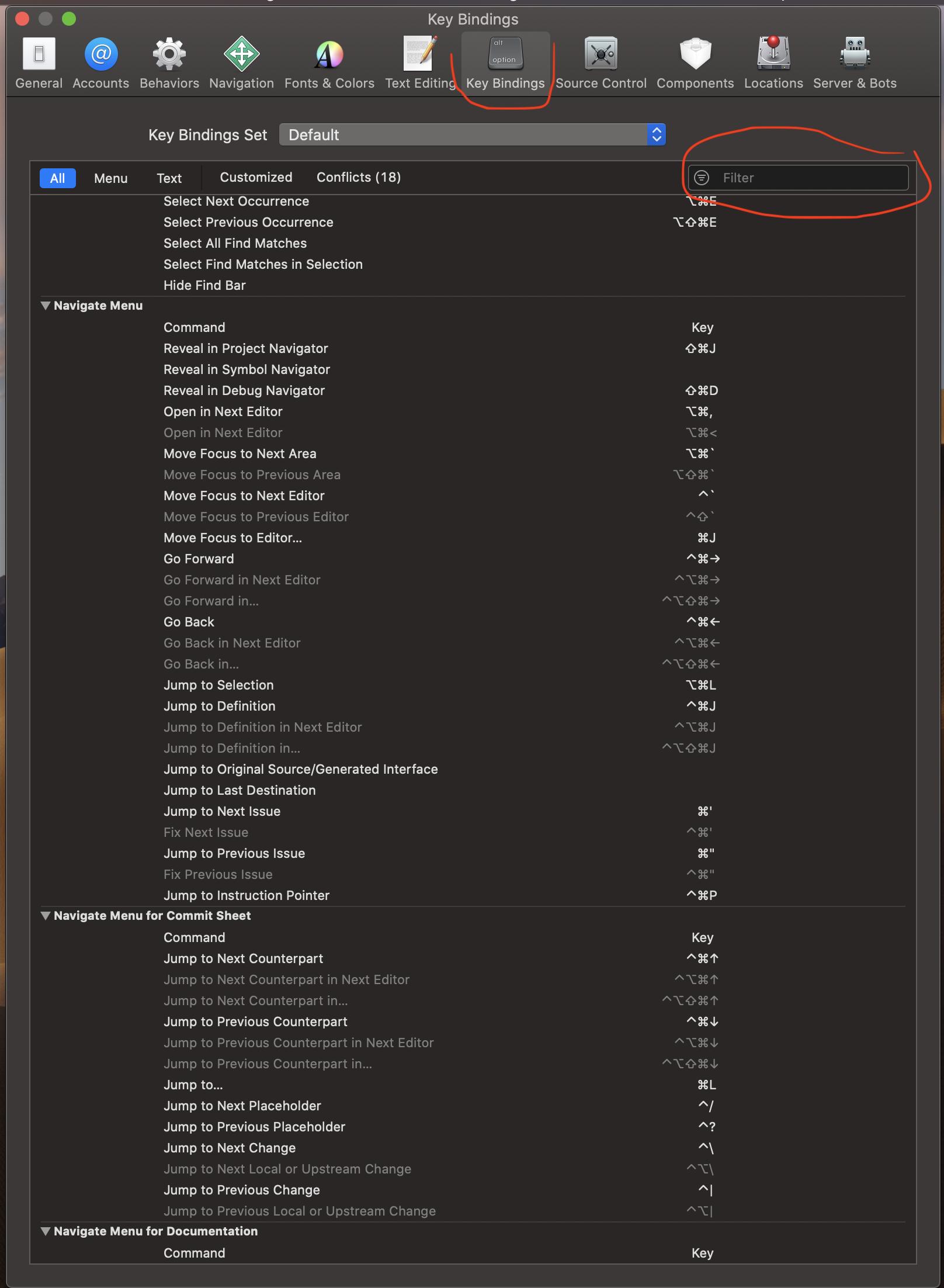
Task: Show the Customized key bindings tab
Action: [256, 177]
